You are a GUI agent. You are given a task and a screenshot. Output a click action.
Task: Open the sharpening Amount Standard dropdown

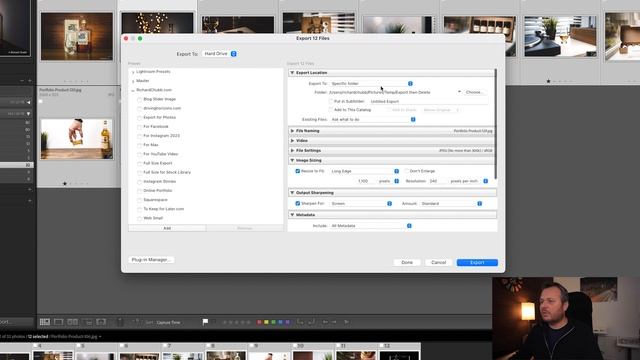pyautogui.click(x=451, y=203)
